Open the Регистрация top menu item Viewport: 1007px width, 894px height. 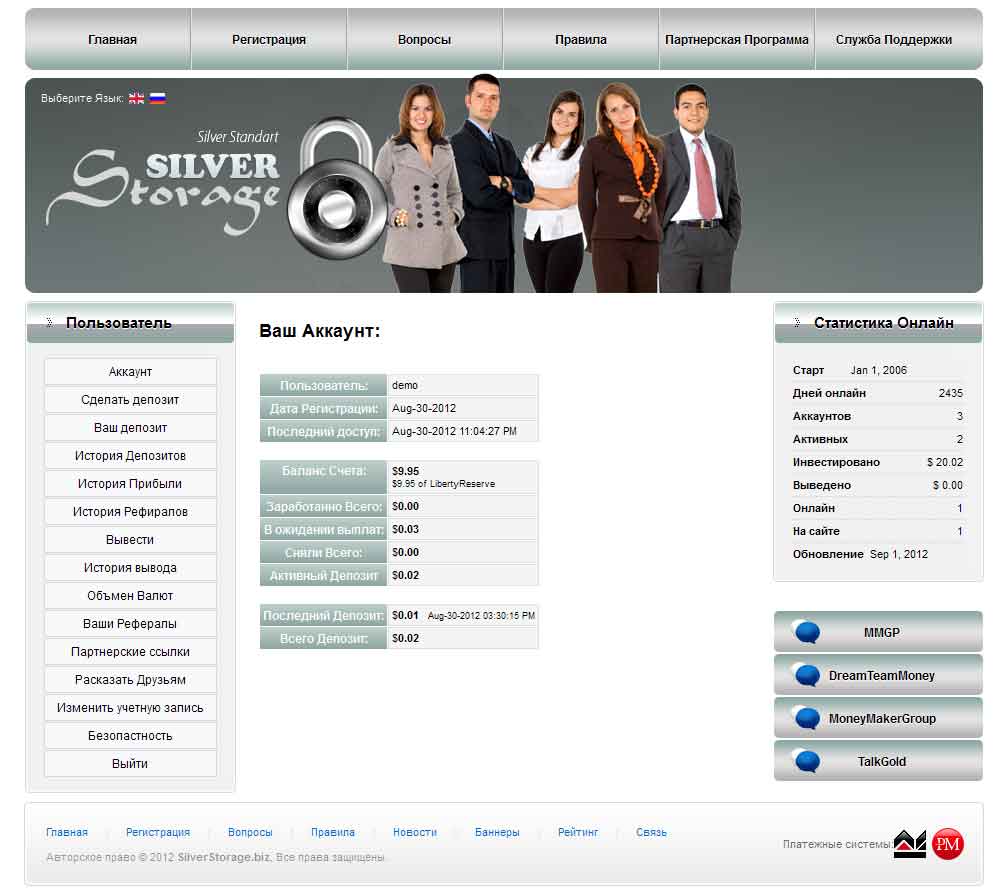click(268, 39)
